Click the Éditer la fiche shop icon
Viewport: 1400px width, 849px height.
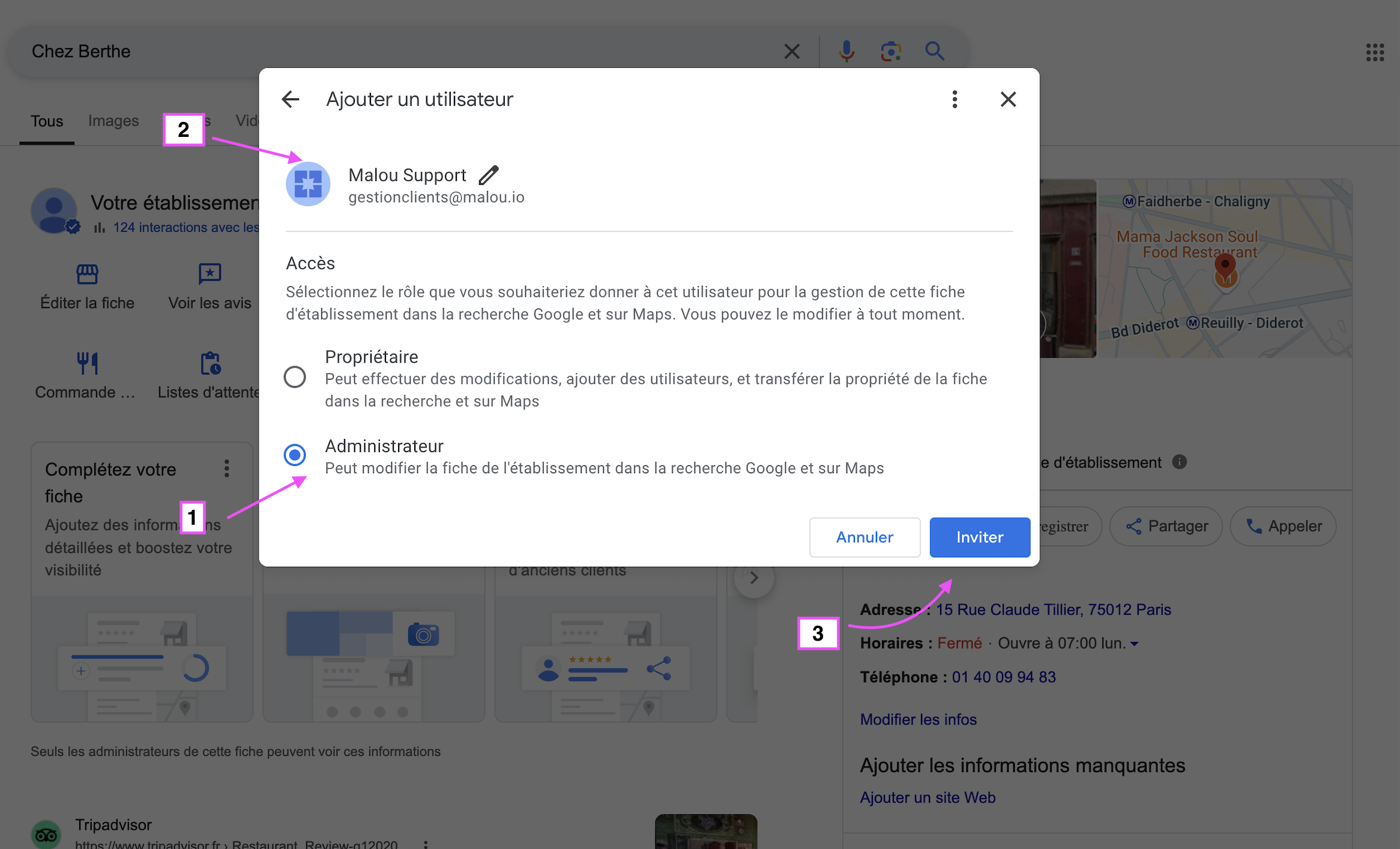coord(87,274)
